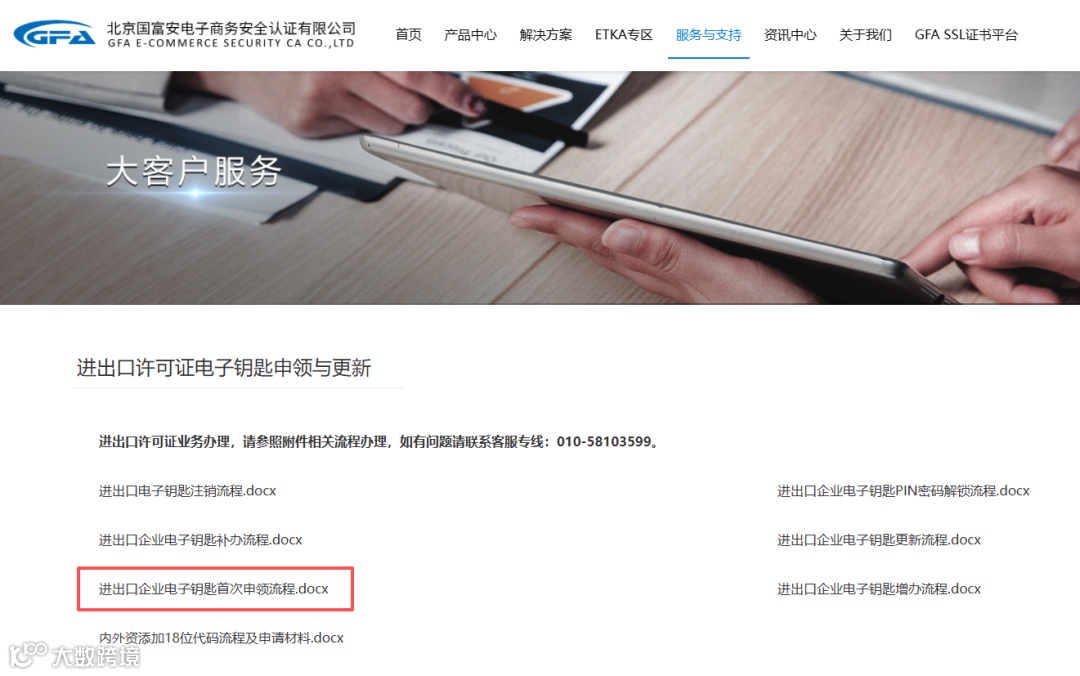Open the 产品中心 menu
This screenshot has width=1080, height=676.
470,34
